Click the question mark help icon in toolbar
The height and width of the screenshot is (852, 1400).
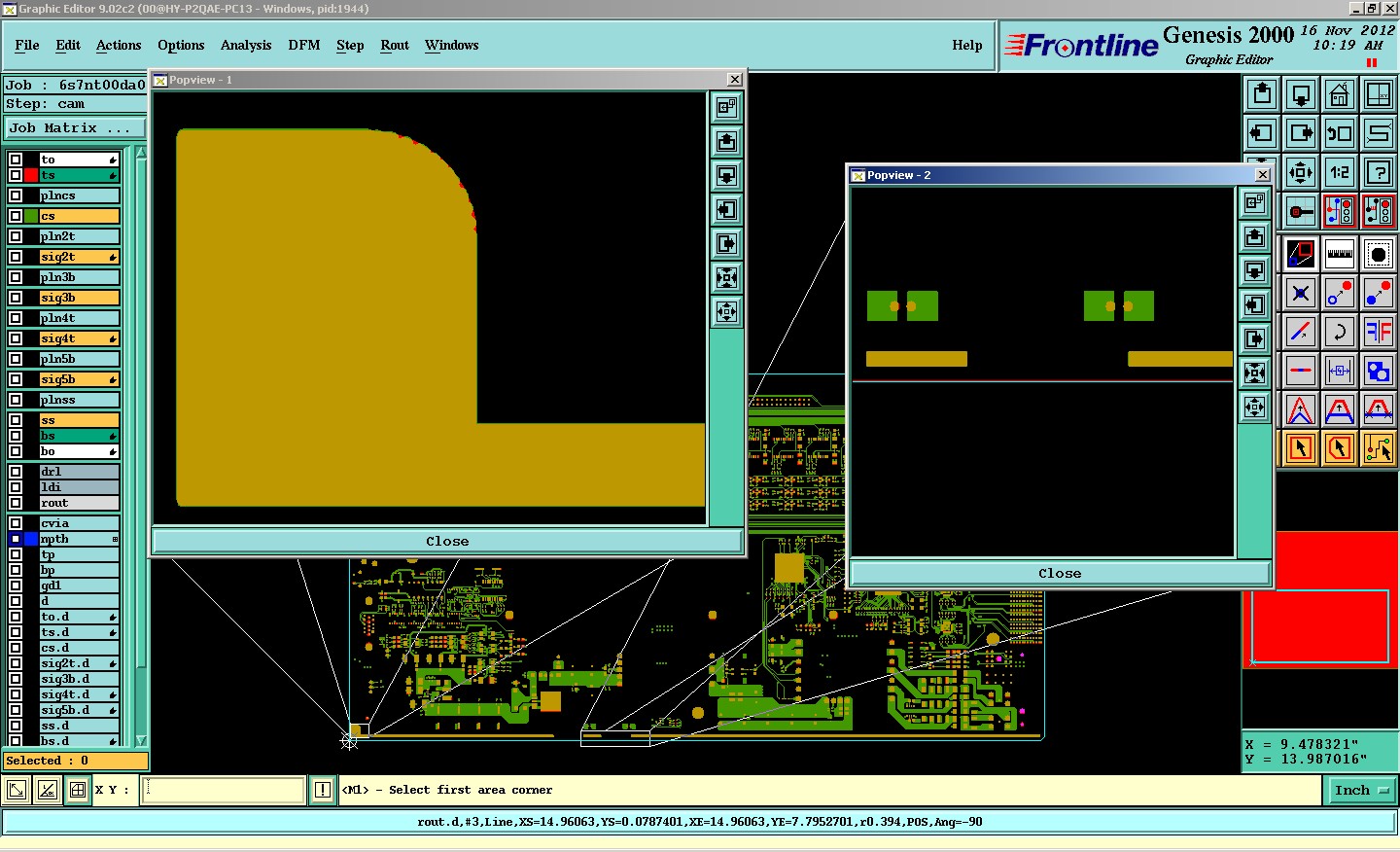(1379, 172)
